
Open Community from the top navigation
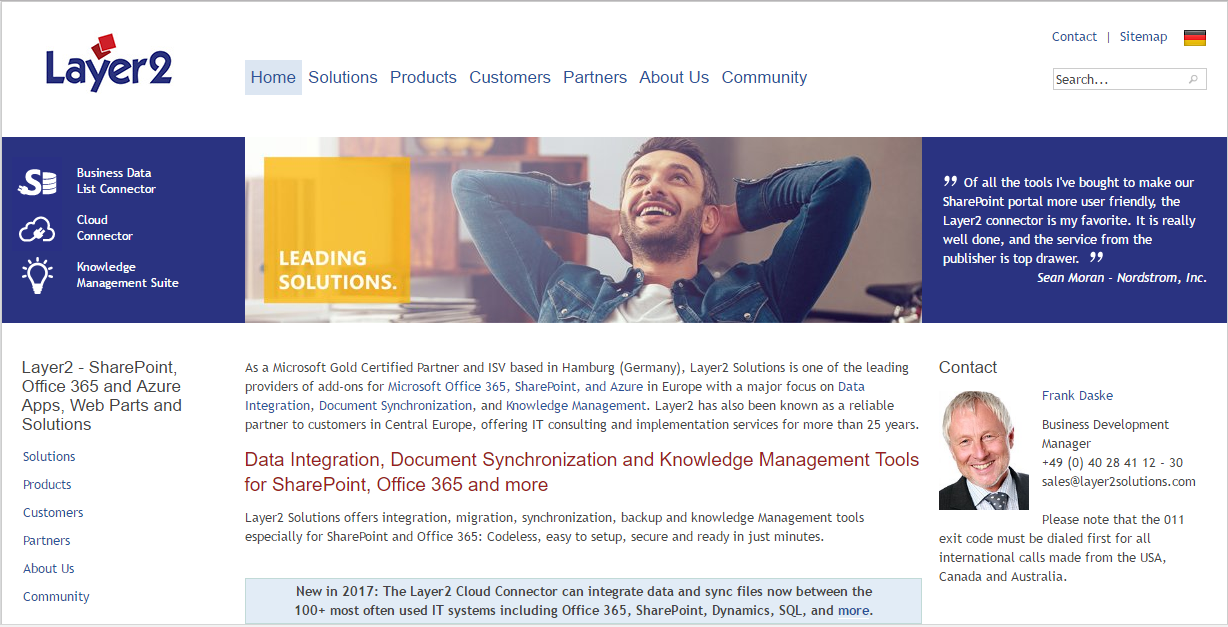[x=764, y=77]
